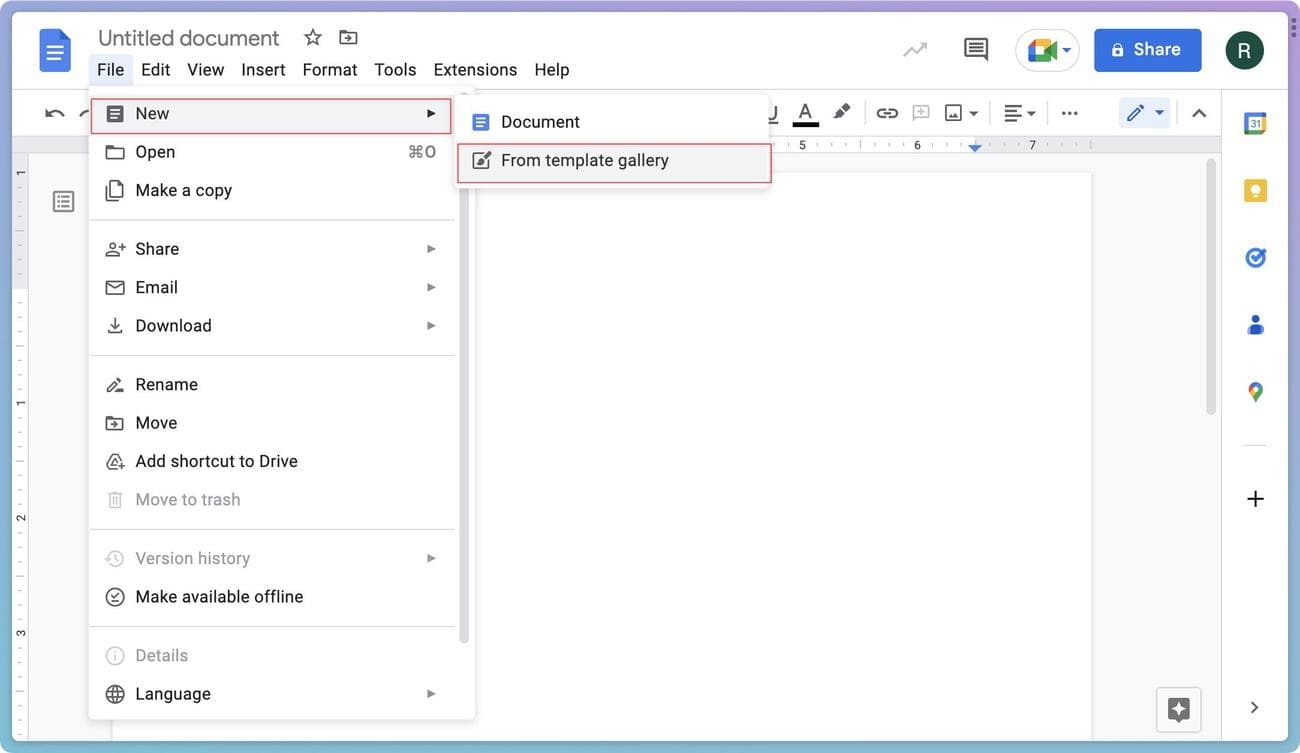Star the Untitled document
Screen dimensions: 1300x753
click(x=313, y=38)
